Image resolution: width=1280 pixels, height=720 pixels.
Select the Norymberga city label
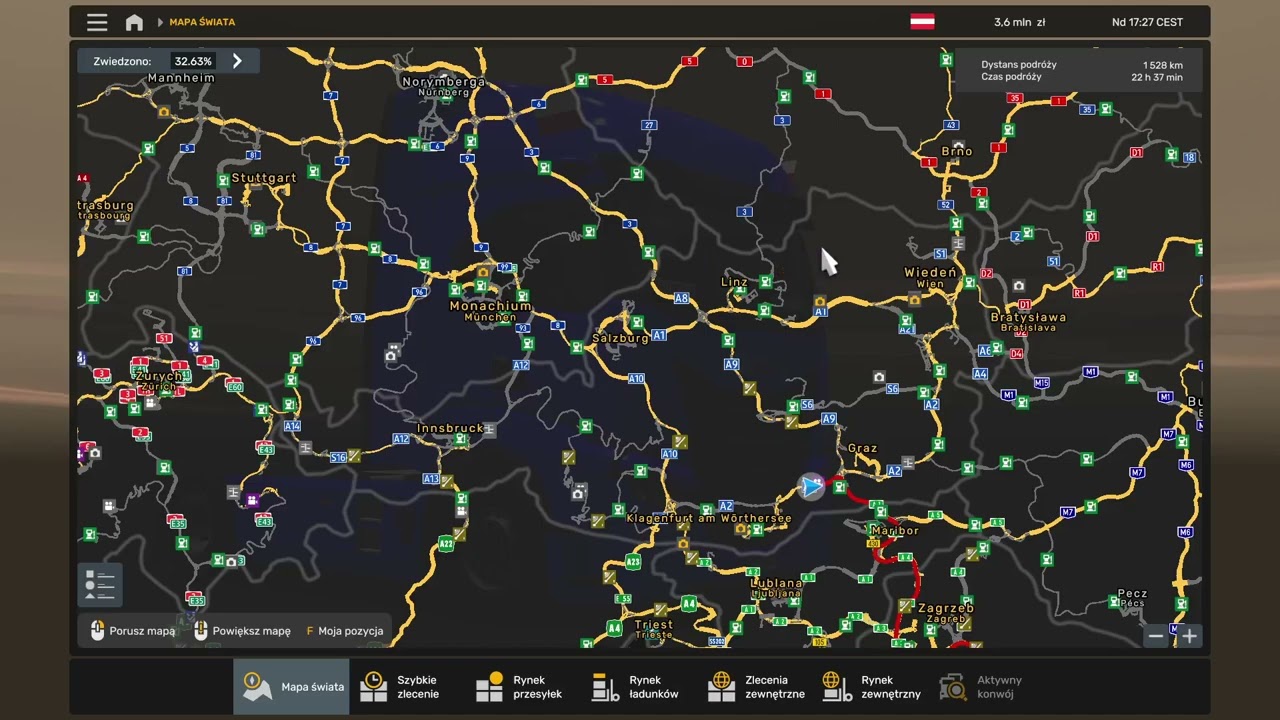[x=443, y=82]
